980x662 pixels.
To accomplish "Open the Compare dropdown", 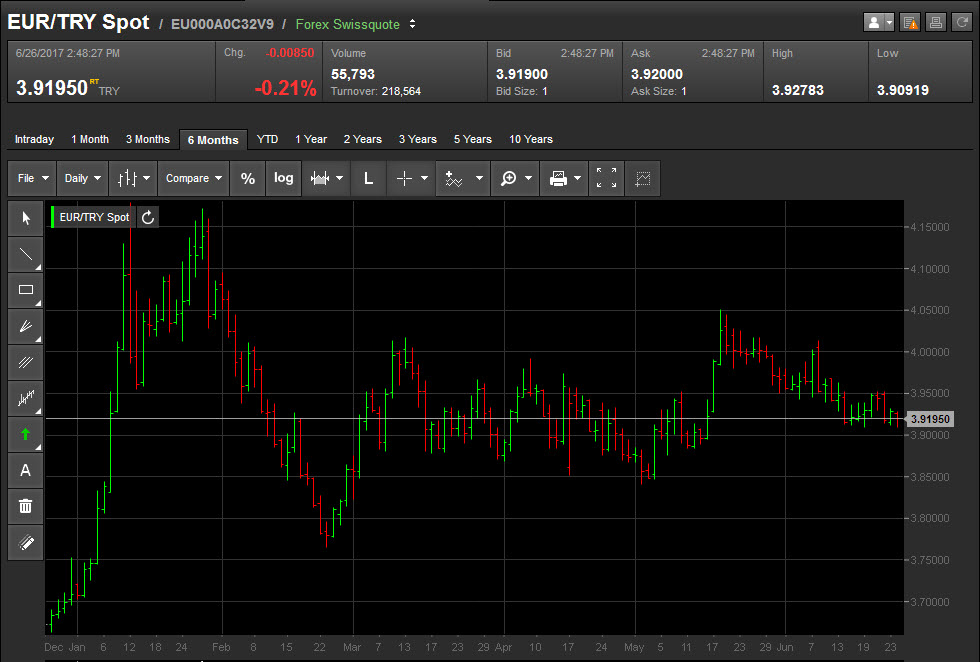I will tap(193, 178).
